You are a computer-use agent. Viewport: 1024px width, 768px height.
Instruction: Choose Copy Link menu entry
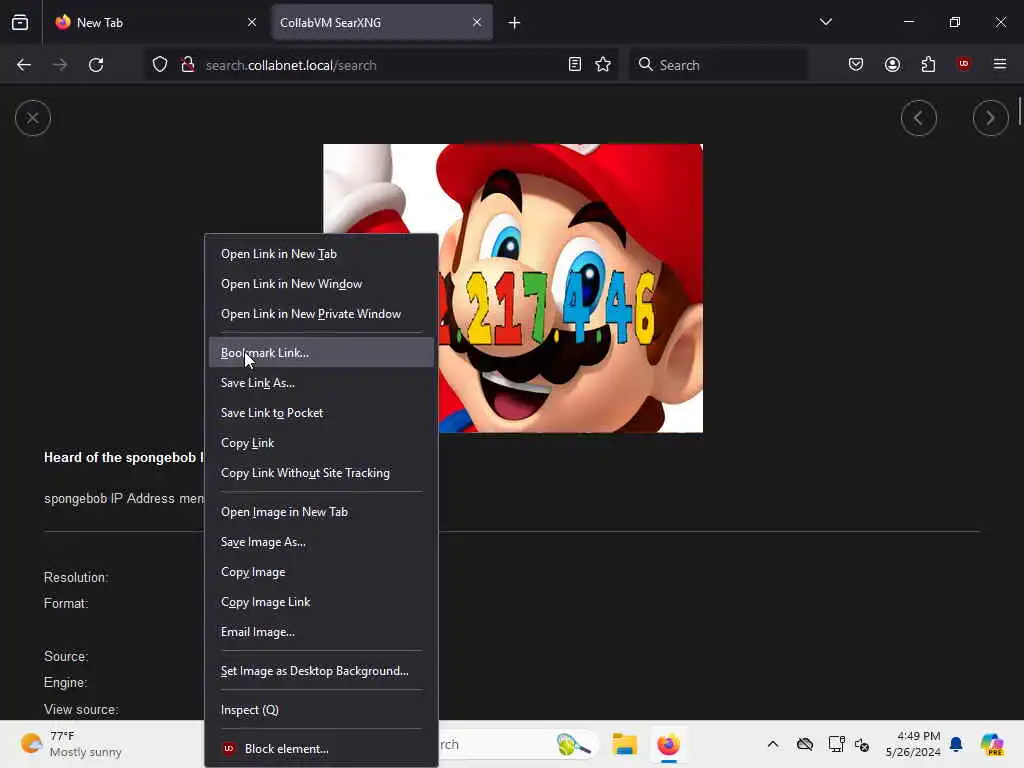pos(321,443)
